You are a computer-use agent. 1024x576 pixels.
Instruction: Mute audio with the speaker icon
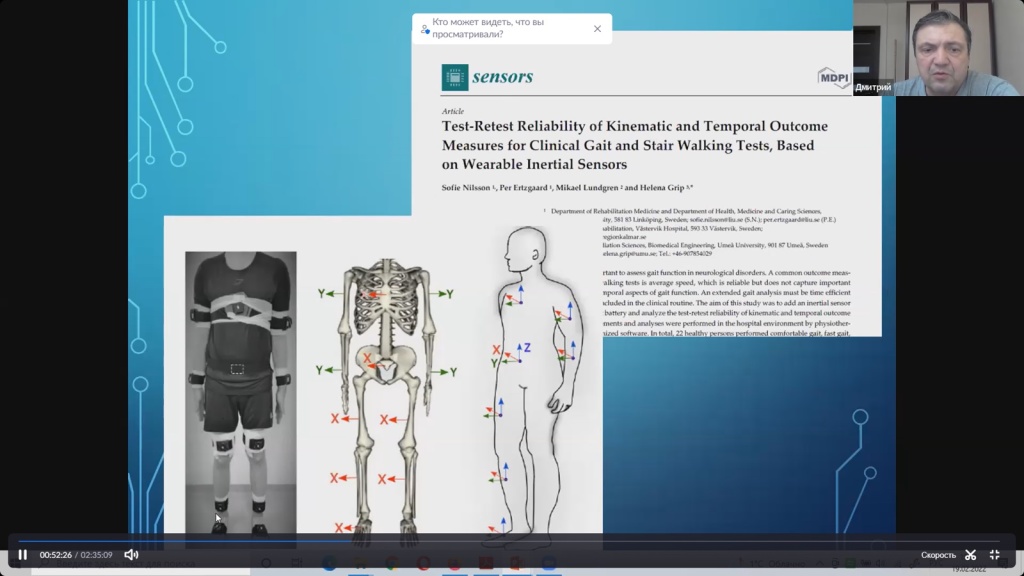(131, 554)
